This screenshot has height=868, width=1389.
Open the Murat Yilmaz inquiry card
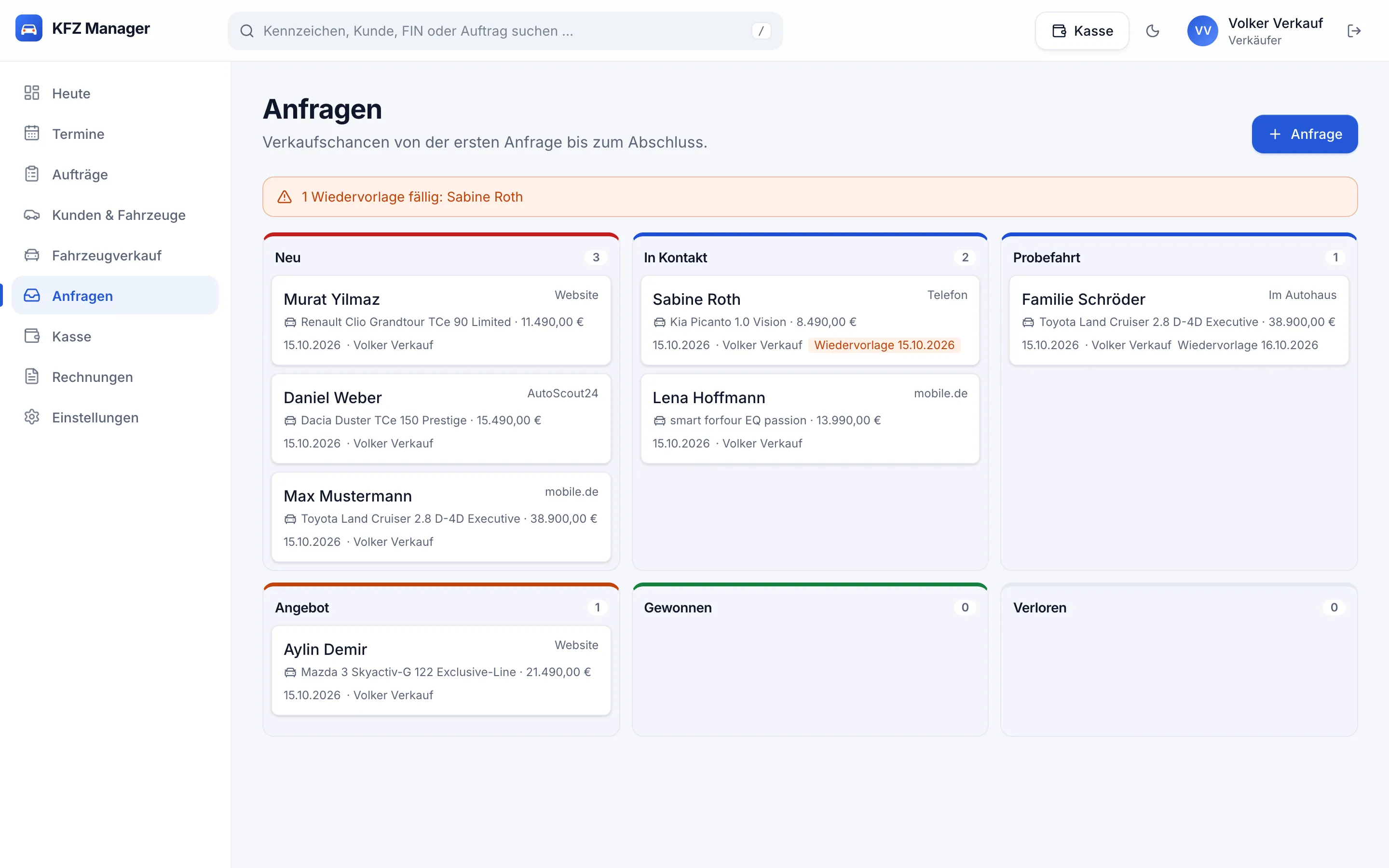[441, 320]
